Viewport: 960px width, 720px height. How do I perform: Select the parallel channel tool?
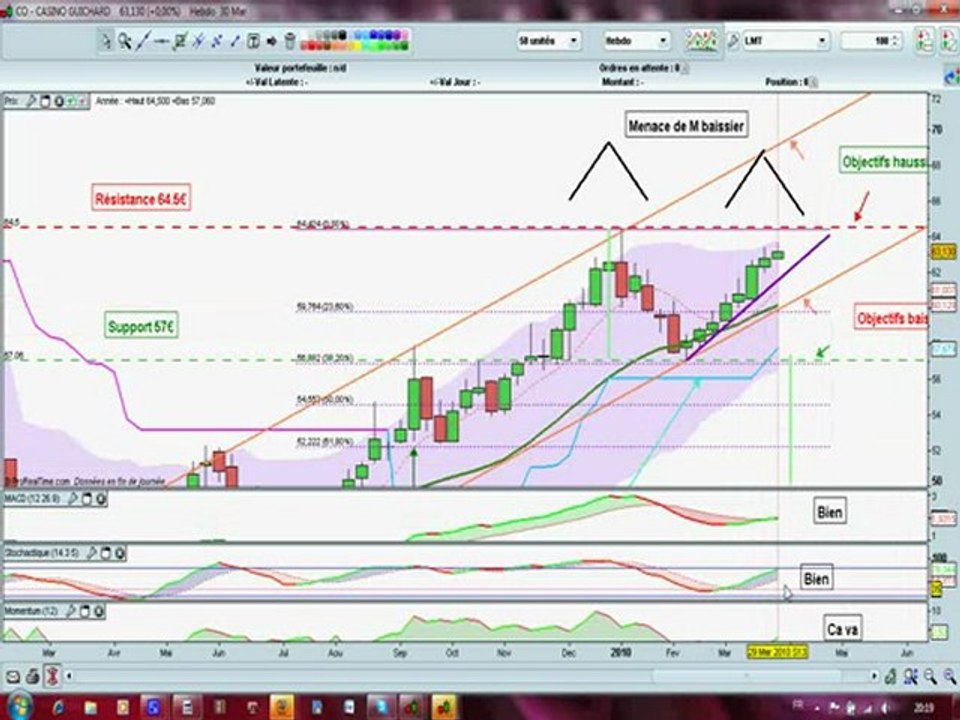(216, 41)
